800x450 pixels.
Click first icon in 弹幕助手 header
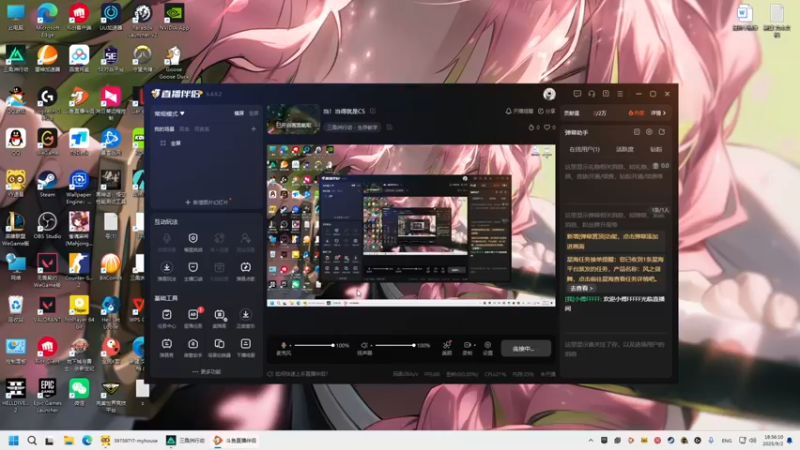coord(637,132)
